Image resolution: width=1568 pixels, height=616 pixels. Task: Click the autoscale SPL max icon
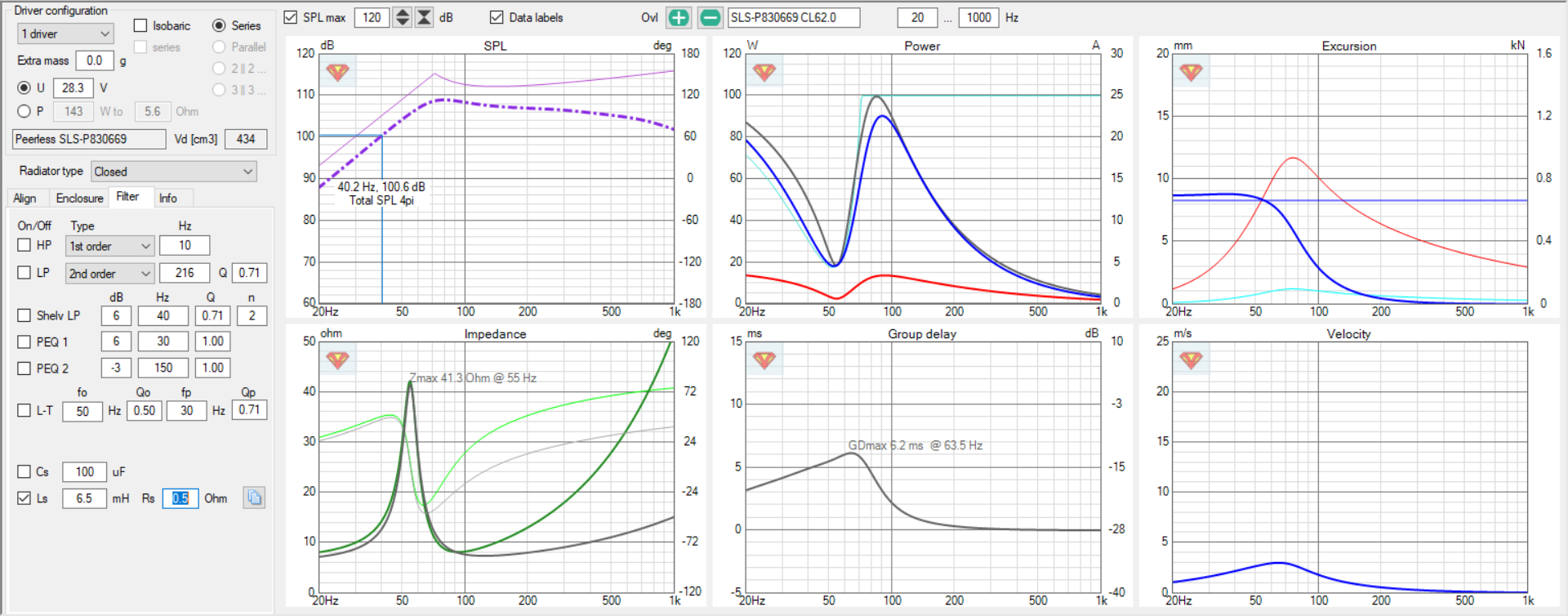425,17
